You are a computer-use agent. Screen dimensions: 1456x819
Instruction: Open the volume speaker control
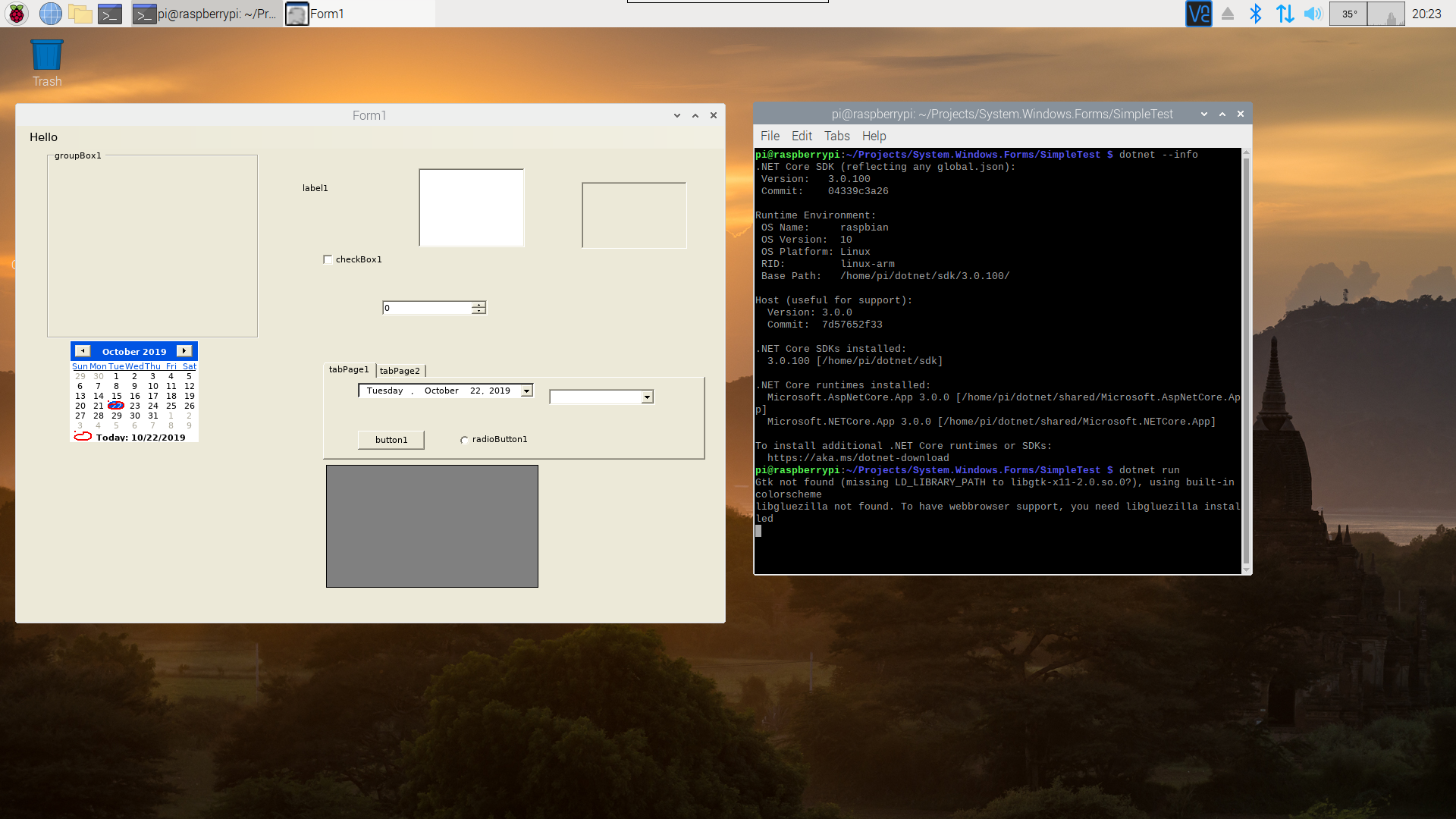coord(1313,14)
